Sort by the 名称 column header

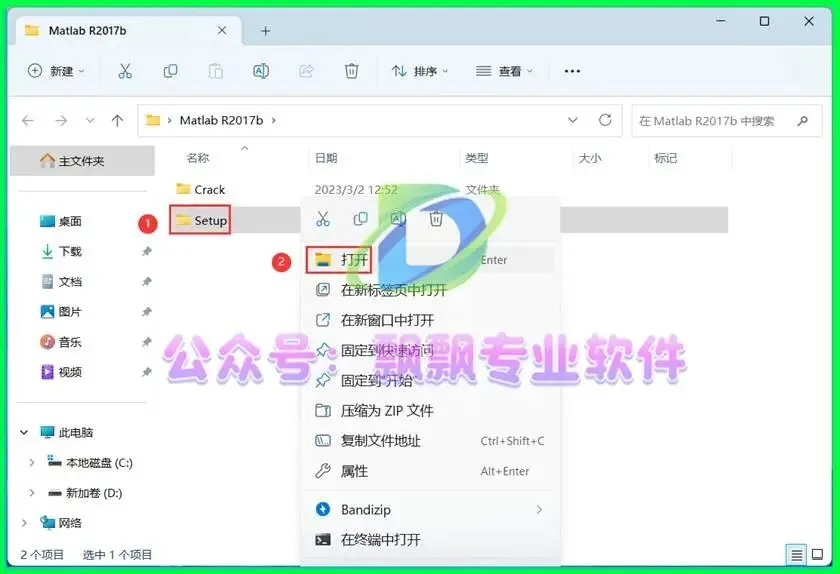[x=198, y=158]
